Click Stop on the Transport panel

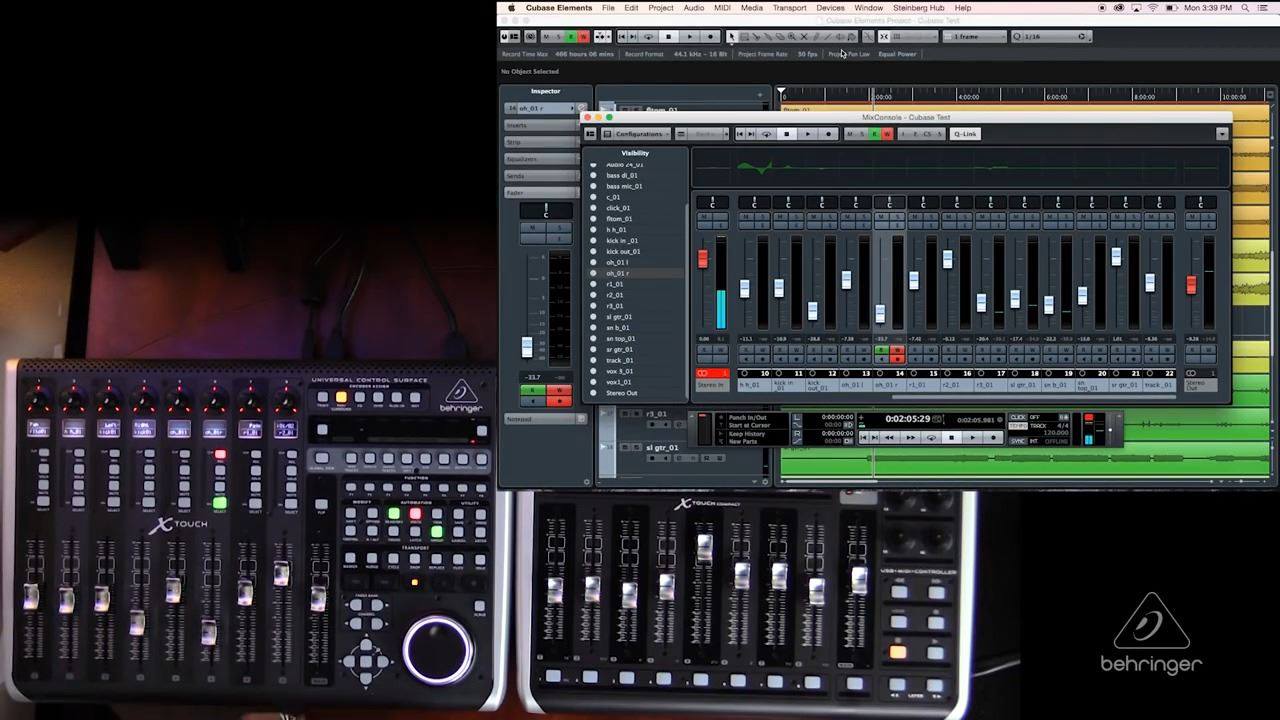(952, 437)
